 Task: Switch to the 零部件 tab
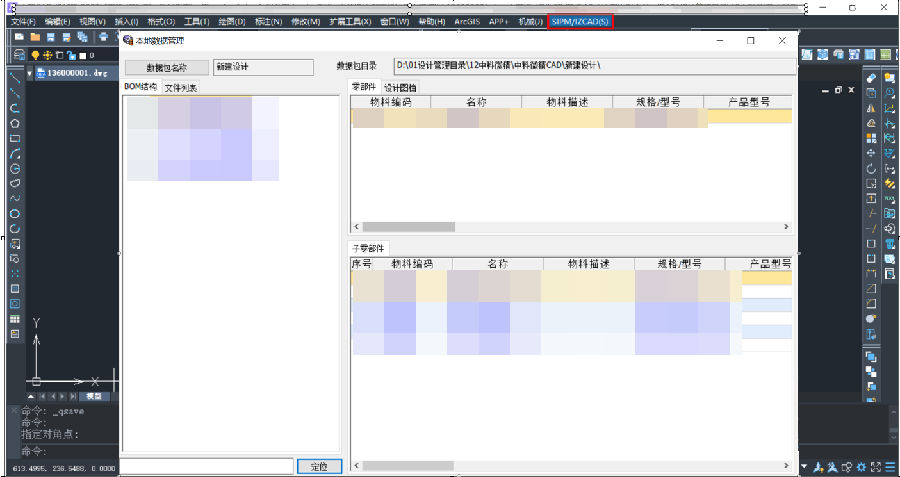click(x=364, y=87)
